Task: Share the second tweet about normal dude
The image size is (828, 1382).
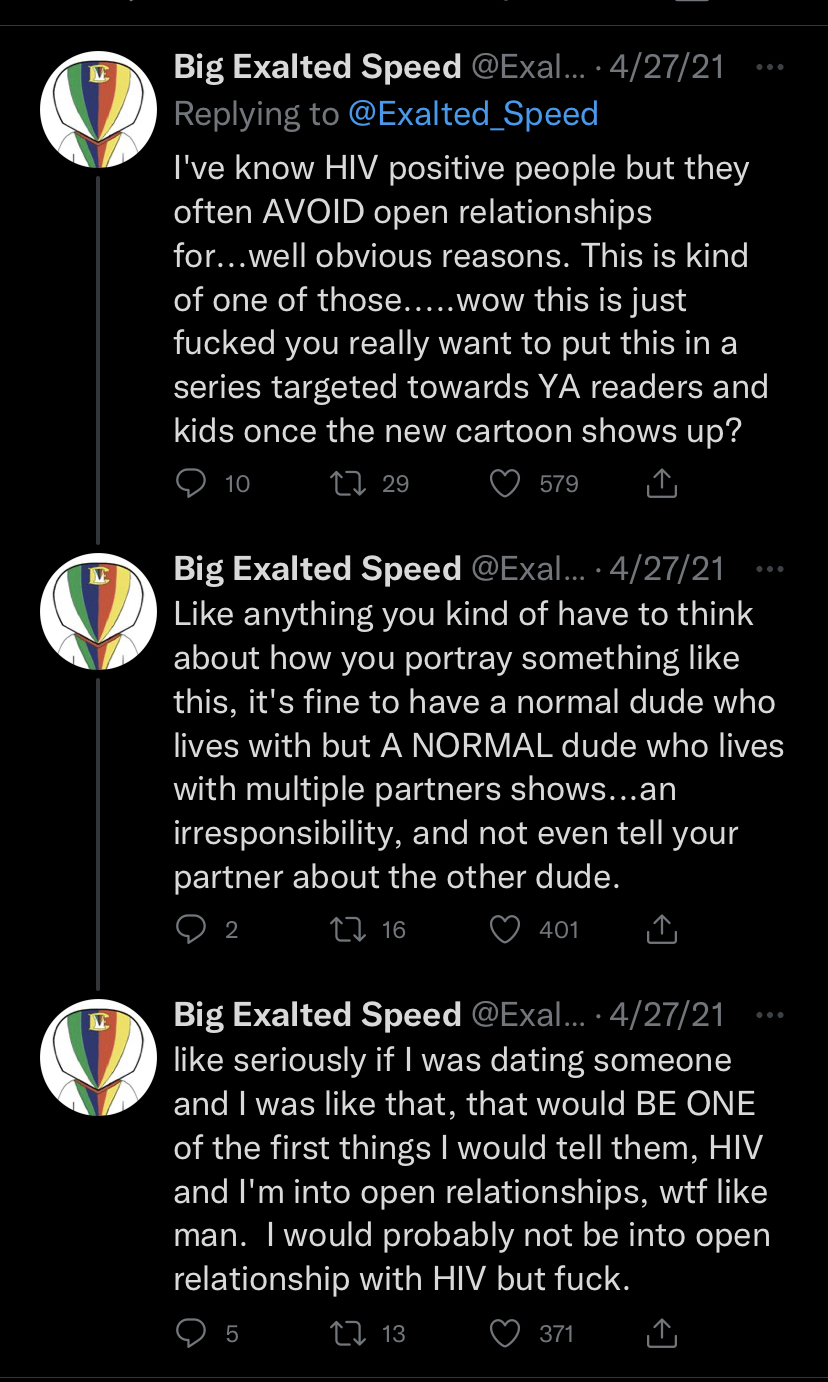Action: tap(661, 930)
